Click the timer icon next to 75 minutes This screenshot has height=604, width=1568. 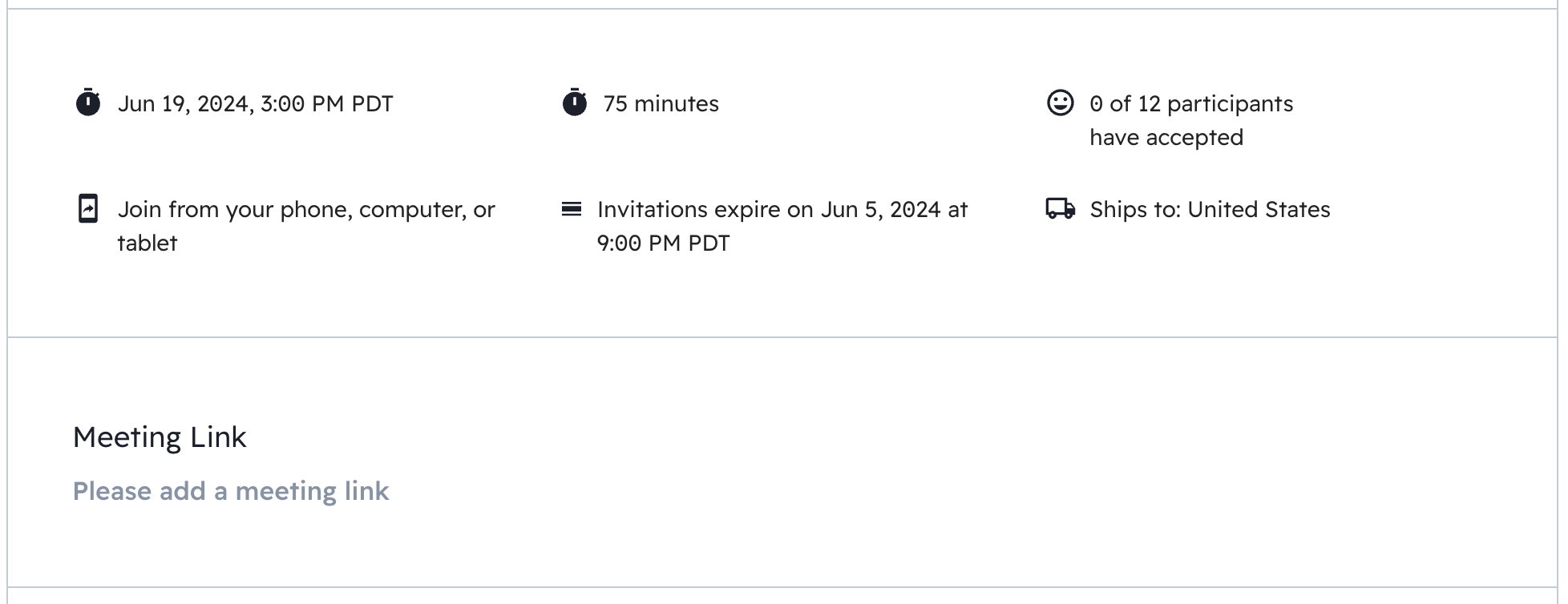(x=574, y=103)
